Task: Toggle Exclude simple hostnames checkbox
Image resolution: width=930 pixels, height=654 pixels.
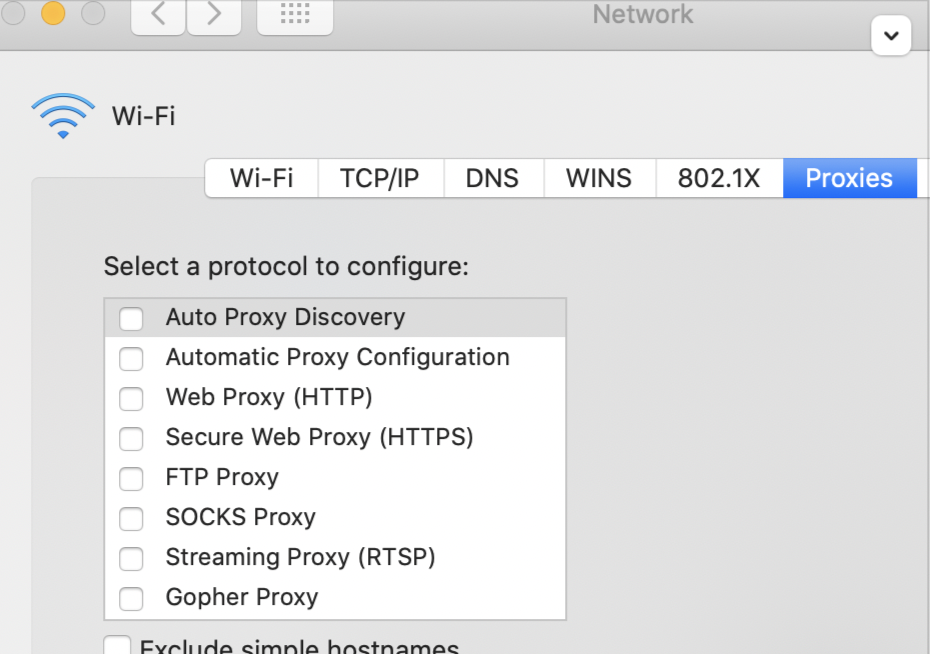Action: [118, 646]
